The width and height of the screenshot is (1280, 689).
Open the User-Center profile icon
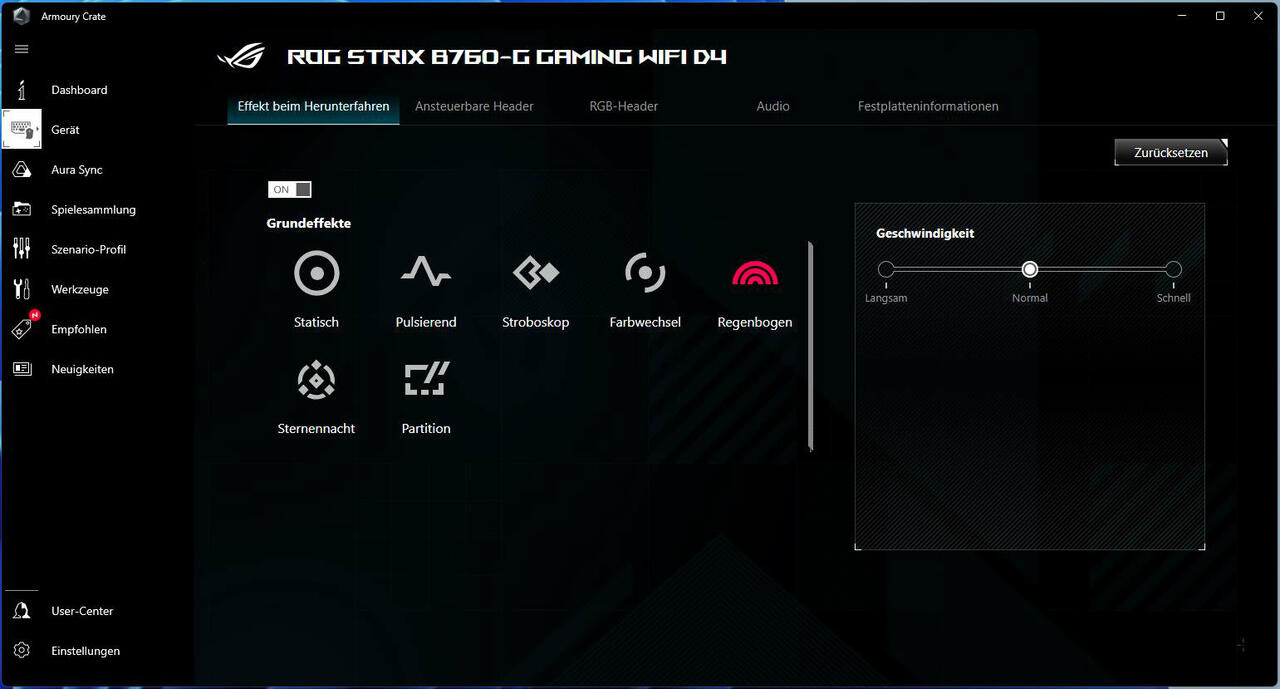point(21,611)
